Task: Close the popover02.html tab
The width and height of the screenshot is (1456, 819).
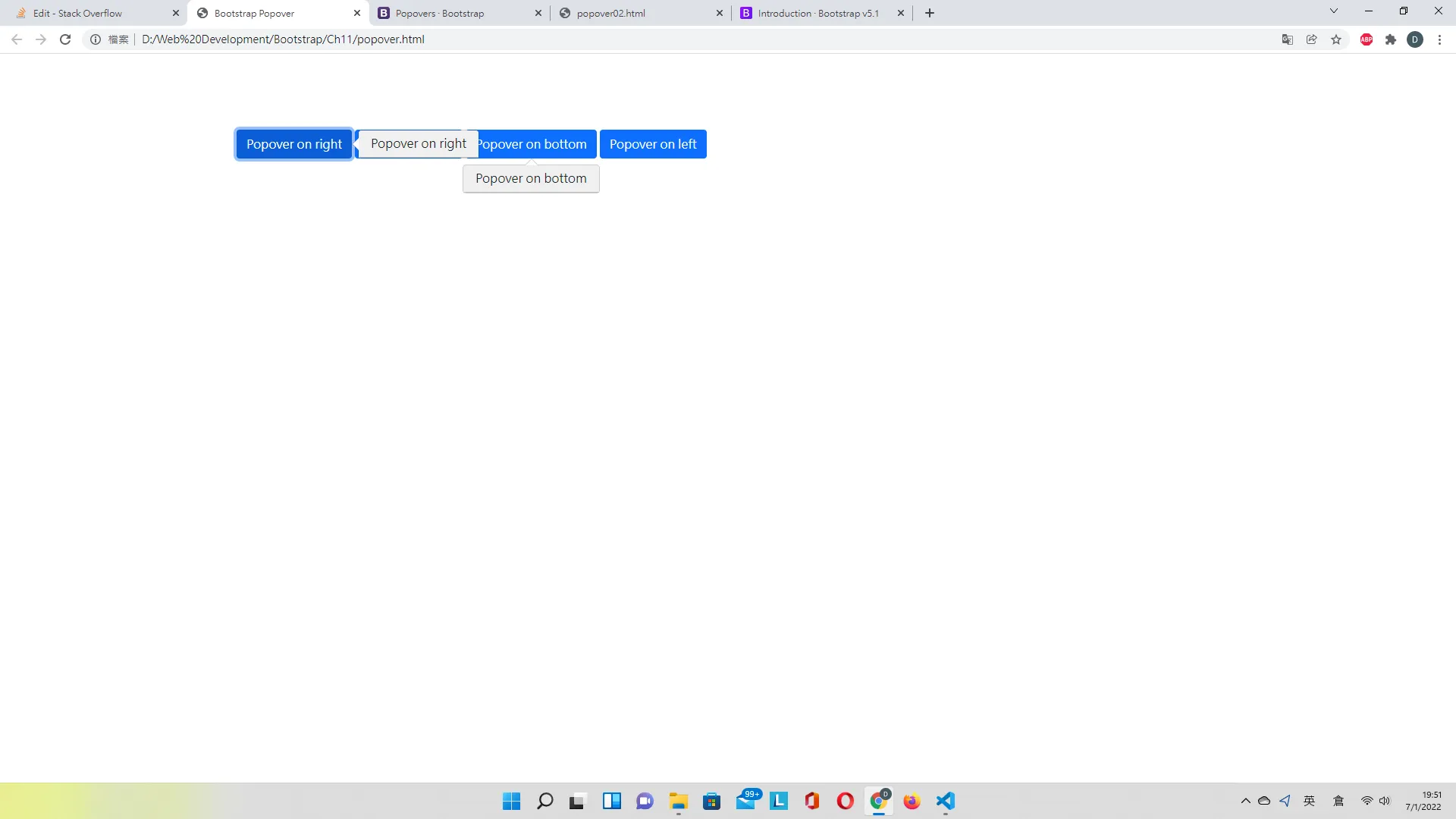Action: [720, 13]
